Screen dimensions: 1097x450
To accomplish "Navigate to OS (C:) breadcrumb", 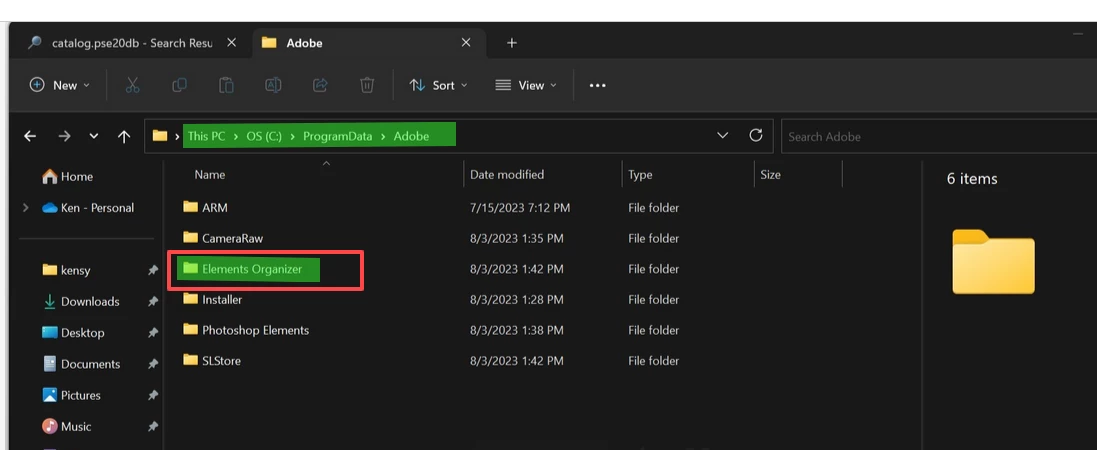I will [x=264, y=136].
